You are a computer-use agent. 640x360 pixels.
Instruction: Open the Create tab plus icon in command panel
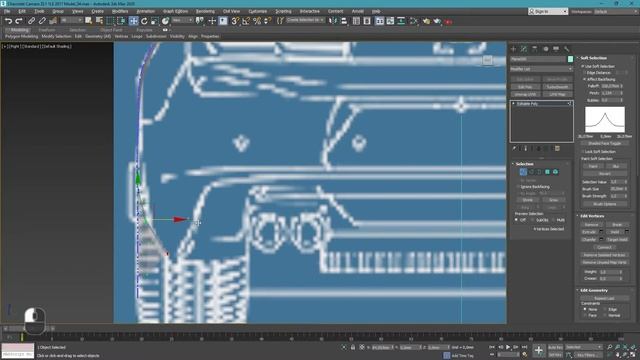[513, 49]
